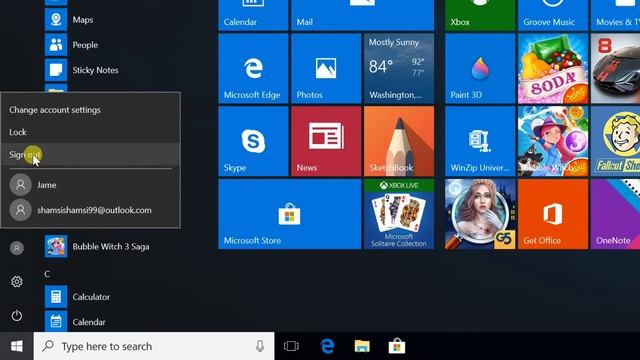Image resolution: width=640 pixels, height=360 pixels.
Task: Open Microsoft Solitaire Collection tile
Action: click(399, 214)
